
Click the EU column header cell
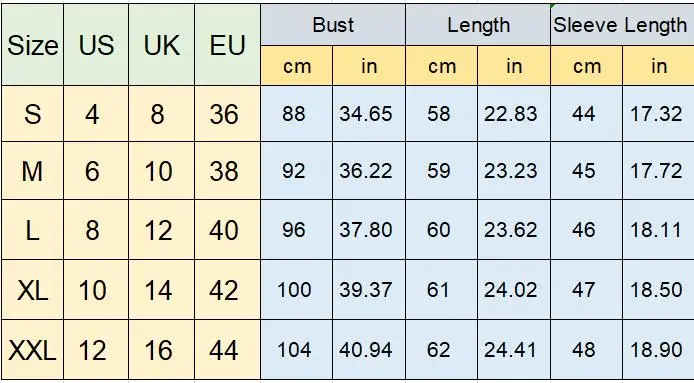pyautogui.click(x=227, y=44)
